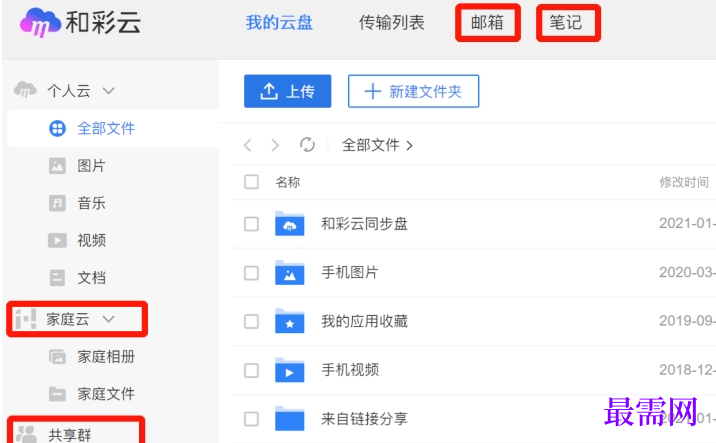
Task: Check the box for 来自链接分享
Action: 251,419
